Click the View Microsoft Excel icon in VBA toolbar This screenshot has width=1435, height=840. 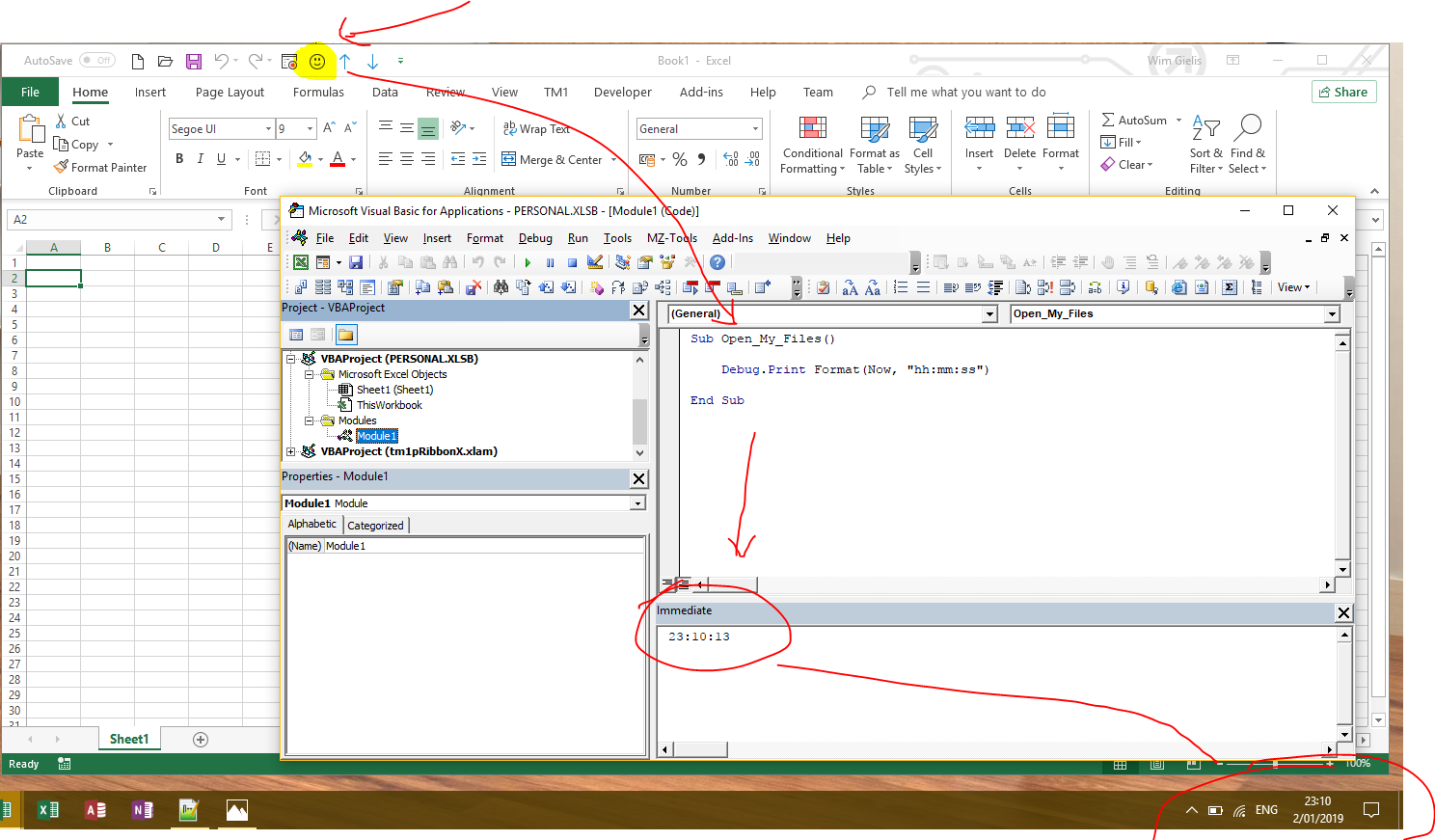[301, 262]
